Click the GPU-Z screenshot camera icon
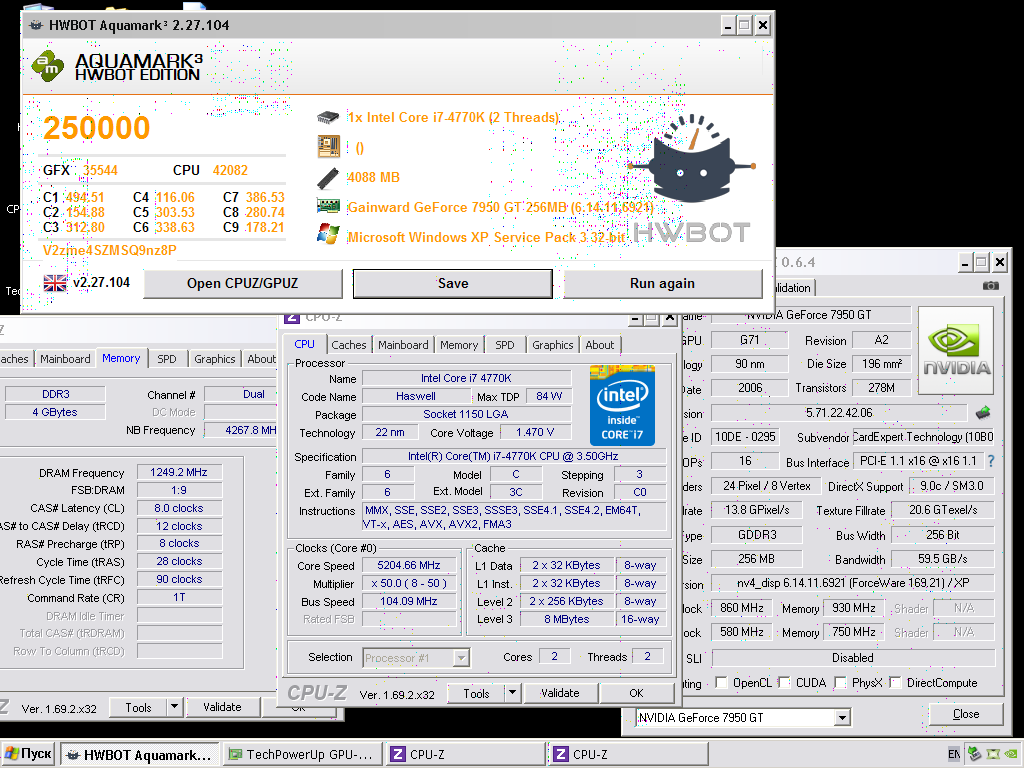Viewport: 1024px width, 768px height. (x=991, y=286)
